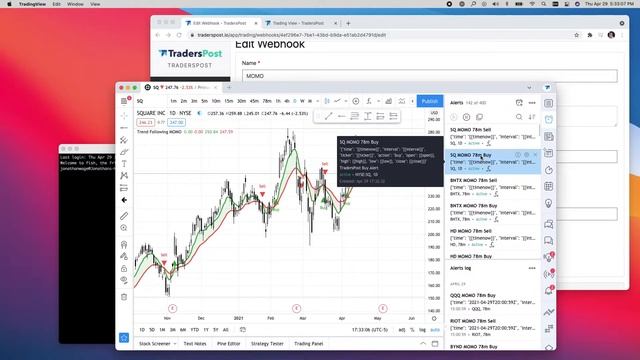Select the 1Y date range button
The width and height of the screenshot is (640, 360).
pos(206,330)
